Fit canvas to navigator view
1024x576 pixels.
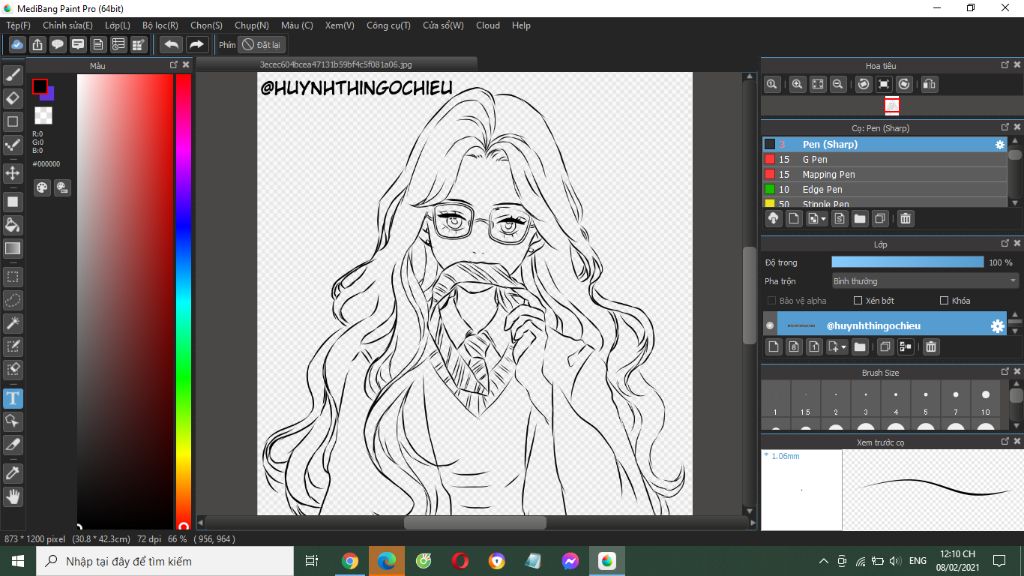[818, 84]
